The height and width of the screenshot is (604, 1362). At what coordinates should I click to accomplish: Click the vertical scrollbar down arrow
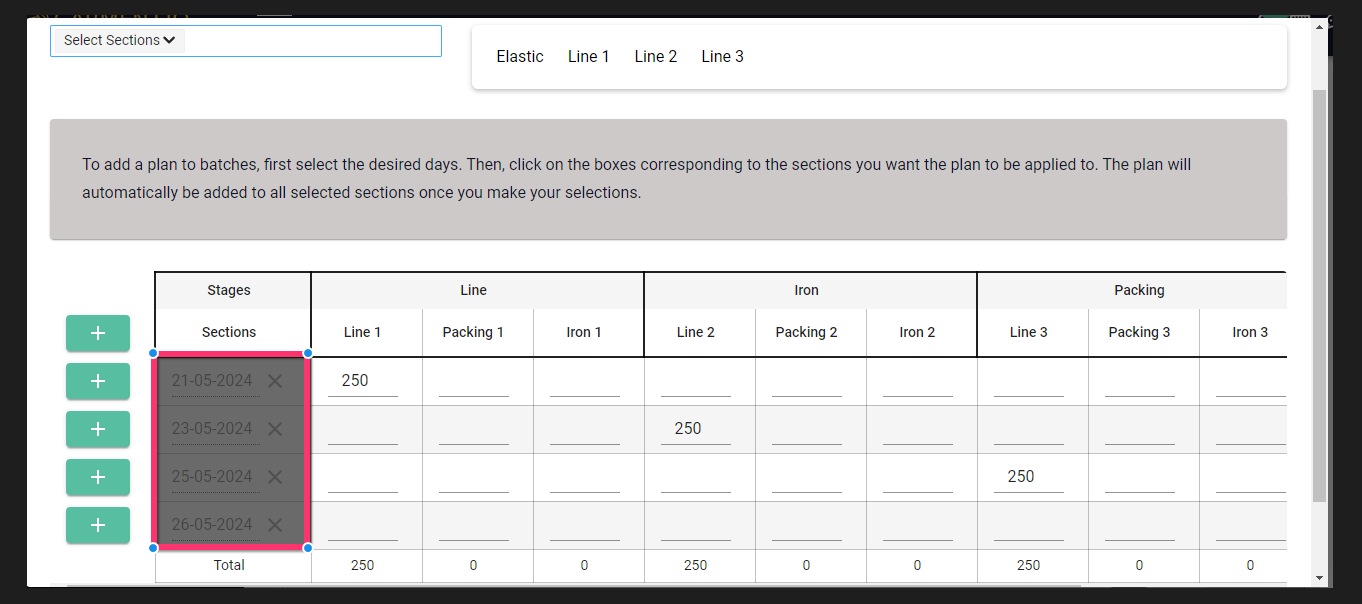1320,578
